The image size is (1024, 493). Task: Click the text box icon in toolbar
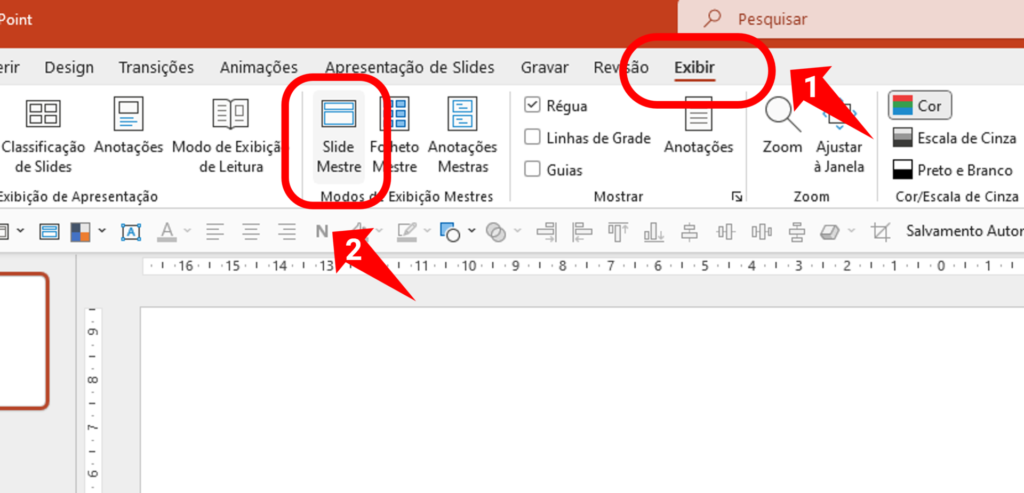(131, 232)
